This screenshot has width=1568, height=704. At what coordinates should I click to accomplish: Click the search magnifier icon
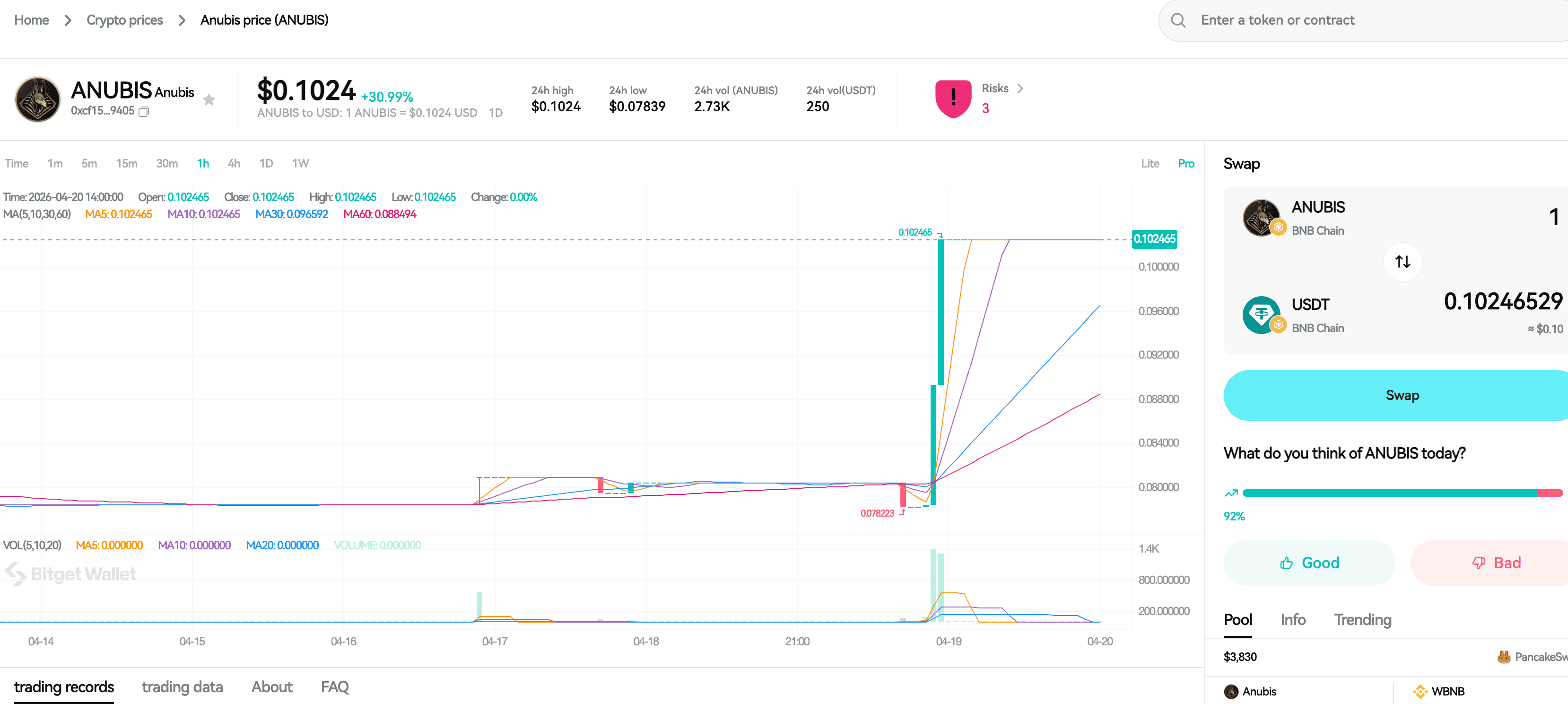coord(1178,21)
